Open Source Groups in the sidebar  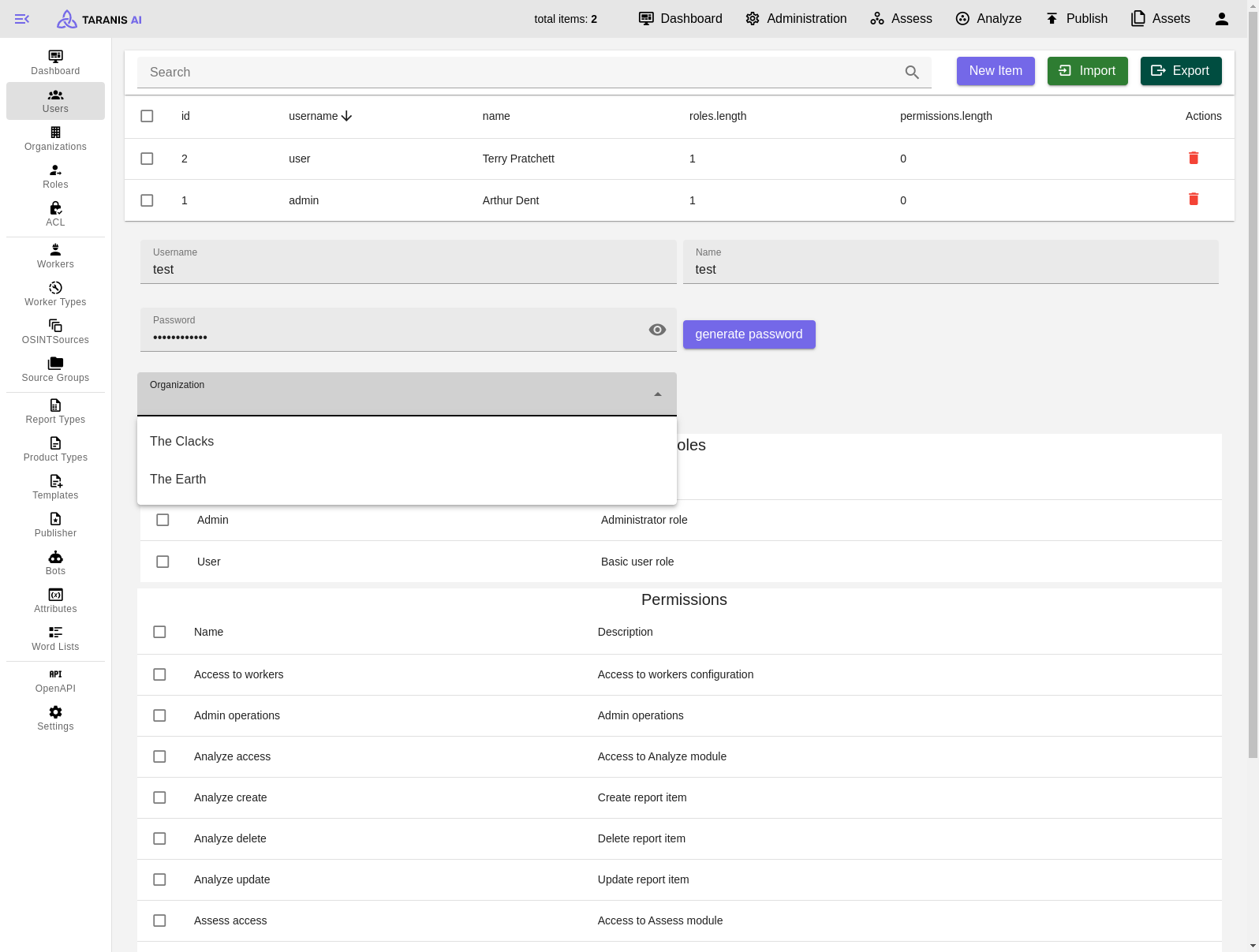55,370
